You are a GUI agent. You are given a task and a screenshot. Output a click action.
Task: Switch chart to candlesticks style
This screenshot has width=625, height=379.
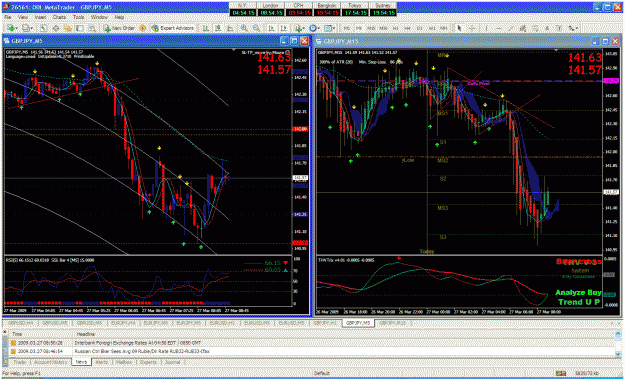218,28
